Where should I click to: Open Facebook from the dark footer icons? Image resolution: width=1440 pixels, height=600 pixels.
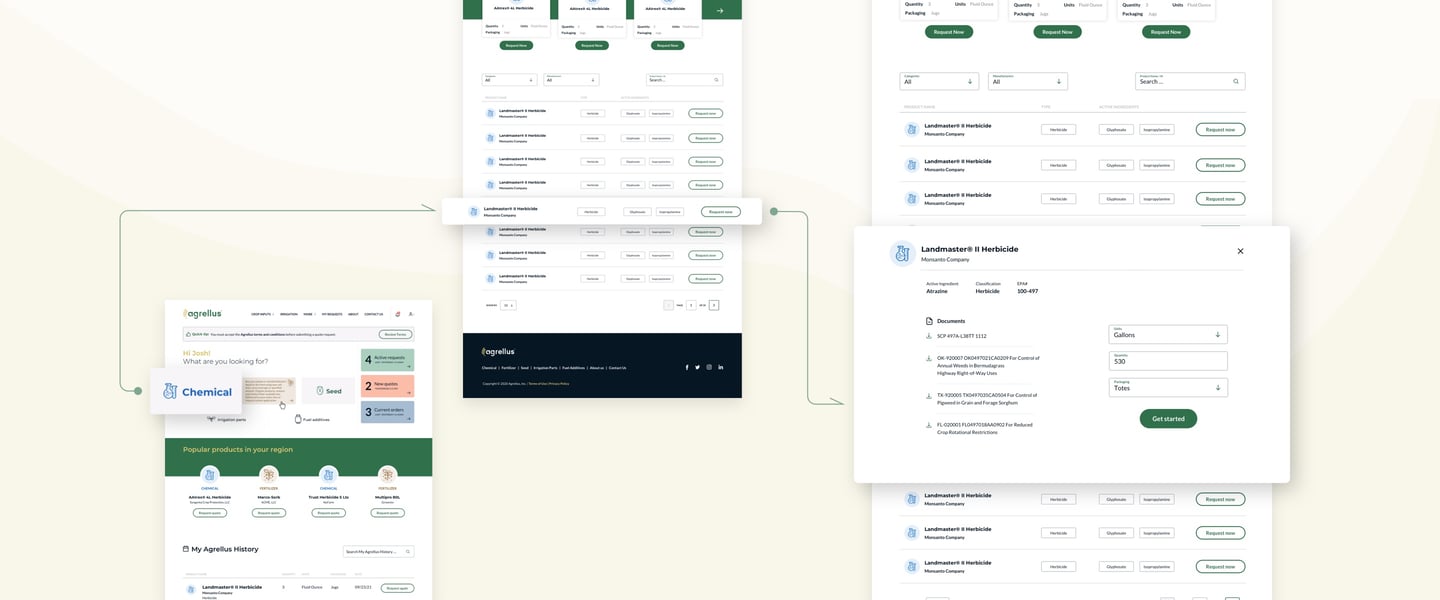(687, 367)
